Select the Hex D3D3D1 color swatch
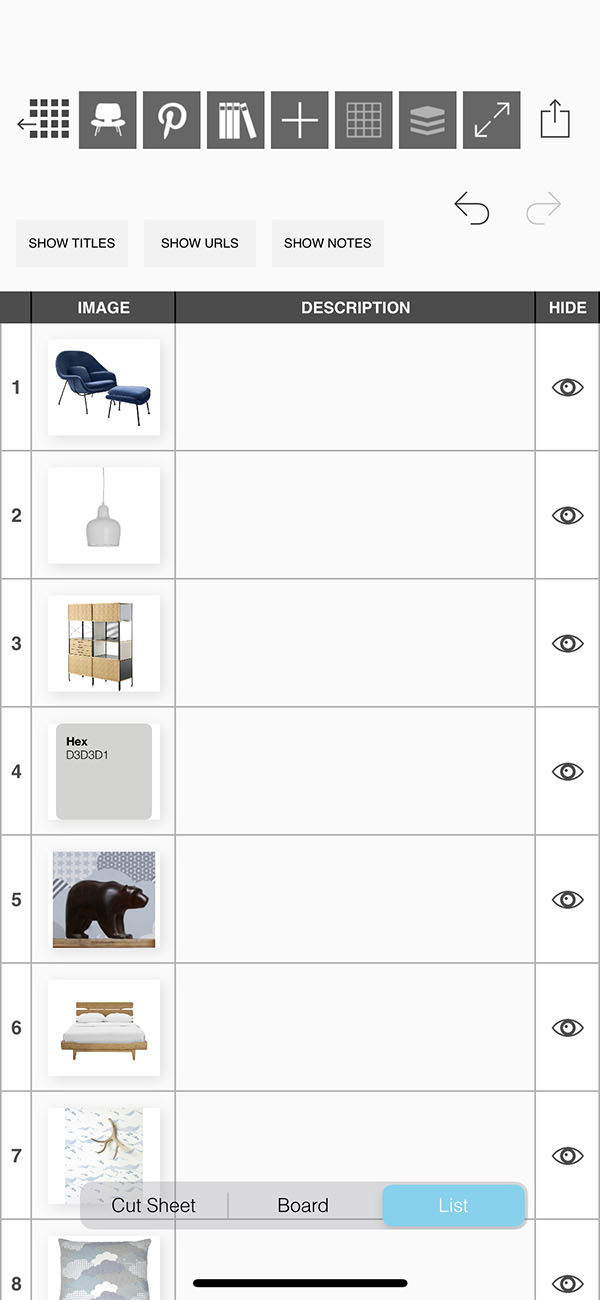The image size is (600, 1300). click(104, 771)
